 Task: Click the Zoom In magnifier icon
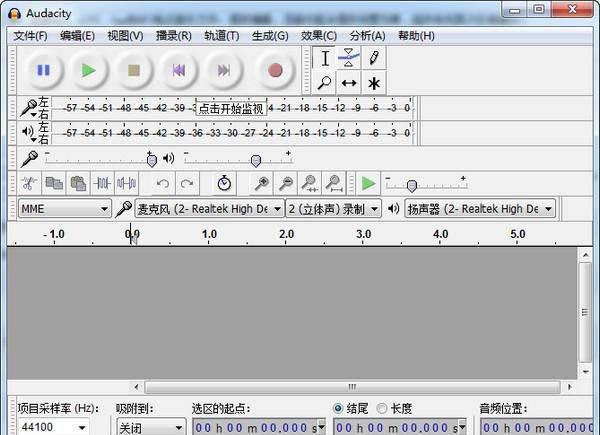click(x=262, y=184)
